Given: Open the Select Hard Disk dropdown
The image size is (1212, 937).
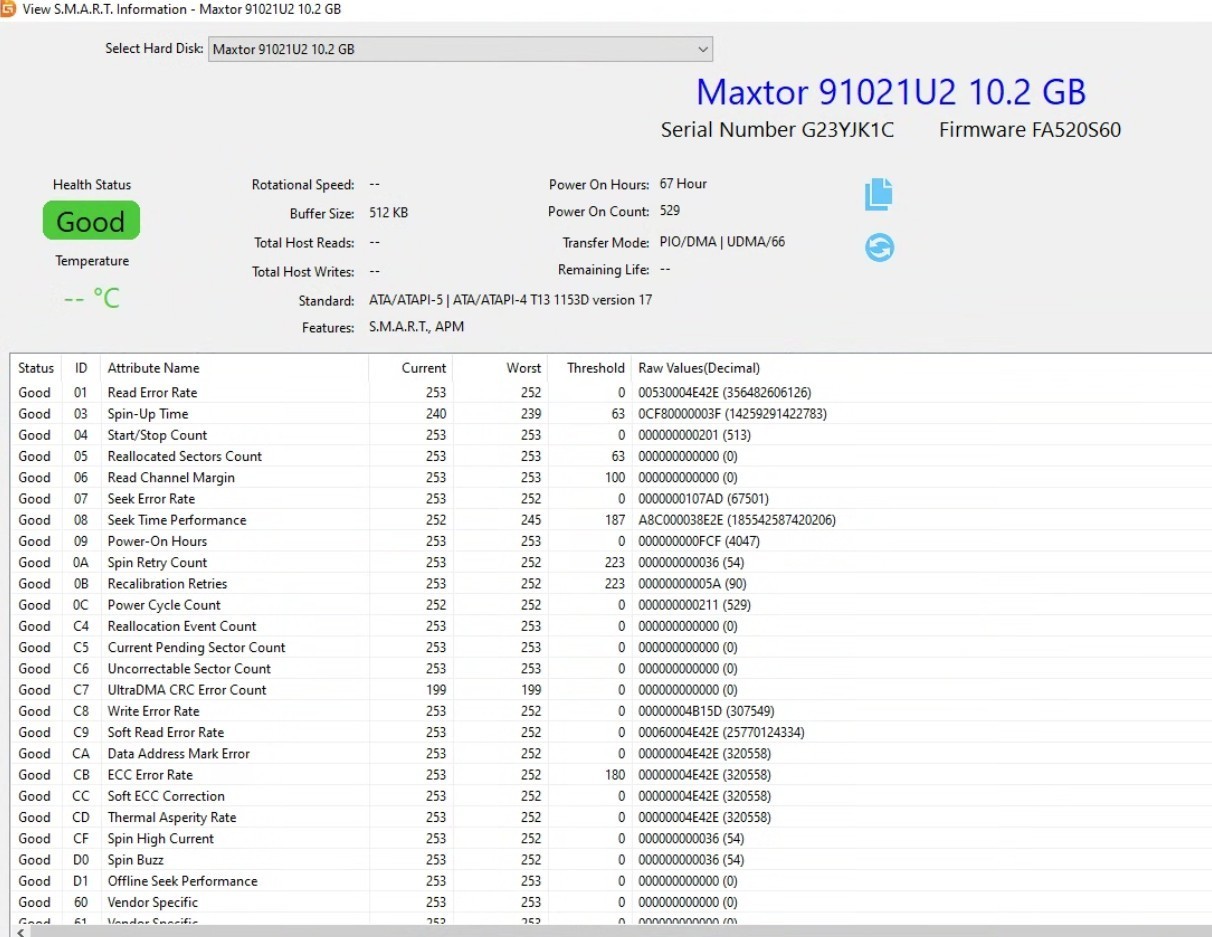Looking at the screenshot, I should 460,49.
